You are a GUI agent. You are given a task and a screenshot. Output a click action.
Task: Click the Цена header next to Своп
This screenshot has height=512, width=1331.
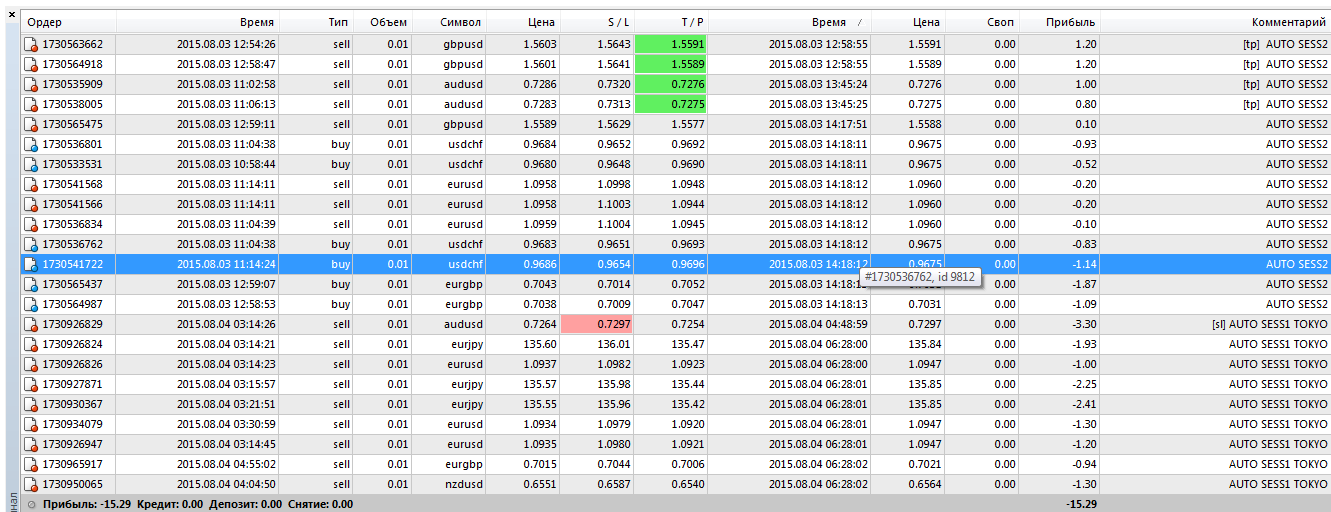(x=908, y=22)
